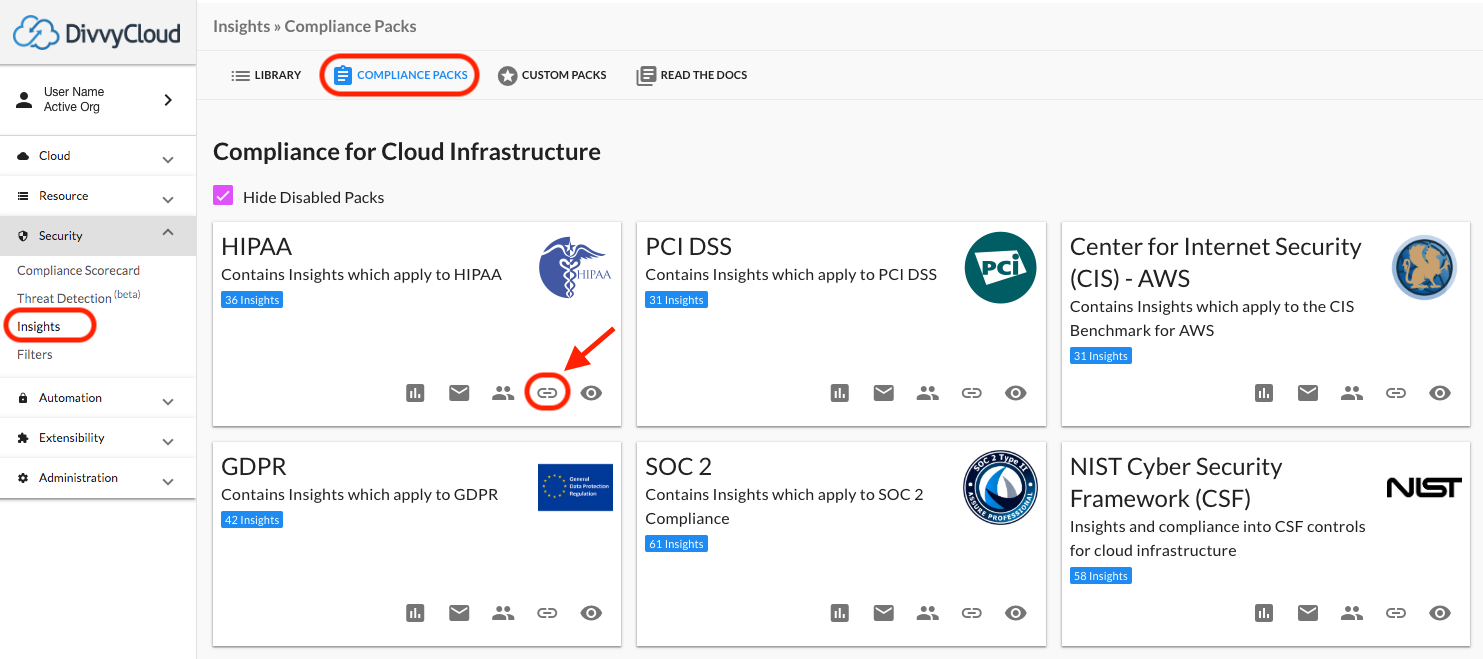This screenshot has height=659, width=1483.
Task: Click the DivvyCloud logo
Action: (x=97, y=33)
